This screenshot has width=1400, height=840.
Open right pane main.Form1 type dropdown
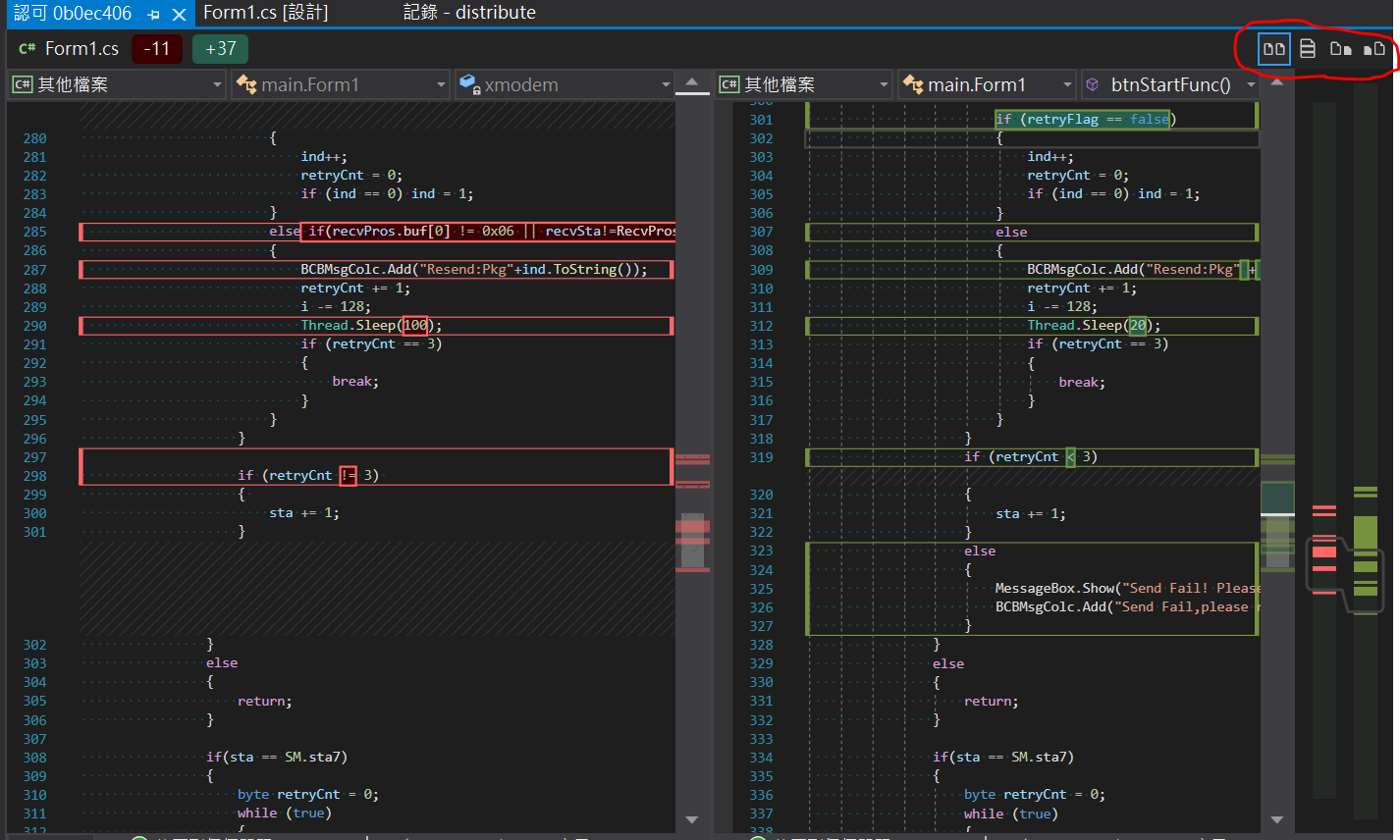[987, 84]
